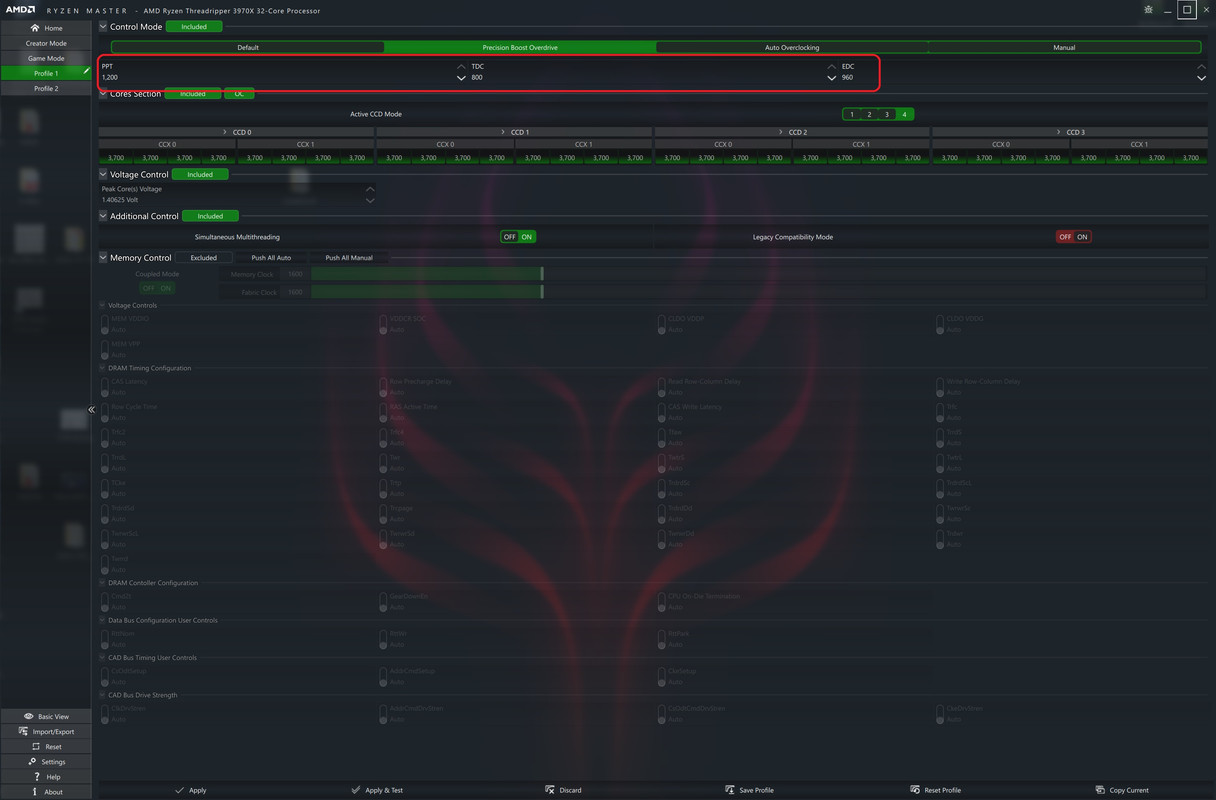The height and width of the screenshot is (800, 1216).
Task: Click the Fabric Clock 1600 value box
Action: pos(295,292)
